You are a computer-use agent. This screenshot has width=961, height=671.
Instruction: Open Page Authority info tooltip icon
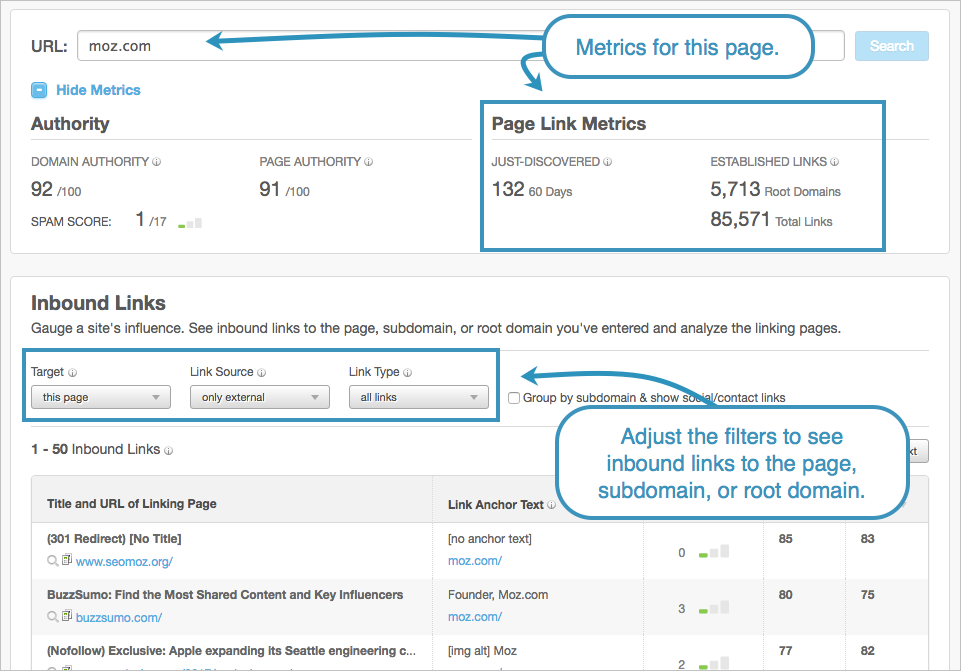pyautogui.click(x=368, y=162)
